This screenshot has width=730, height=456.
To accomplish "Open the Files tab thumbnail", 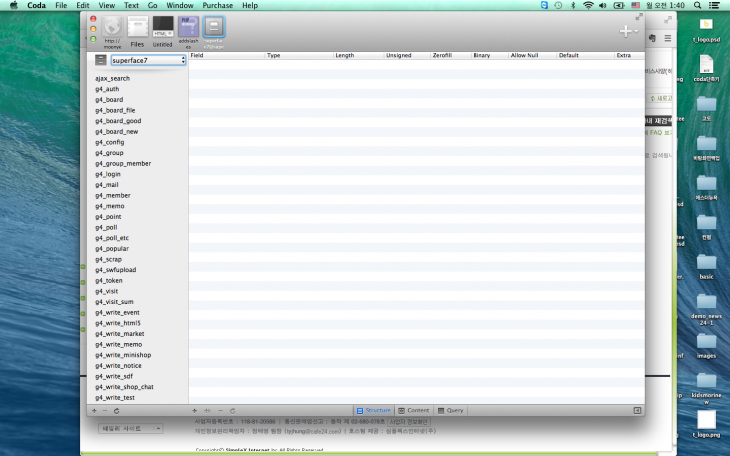I will [137, 29].
